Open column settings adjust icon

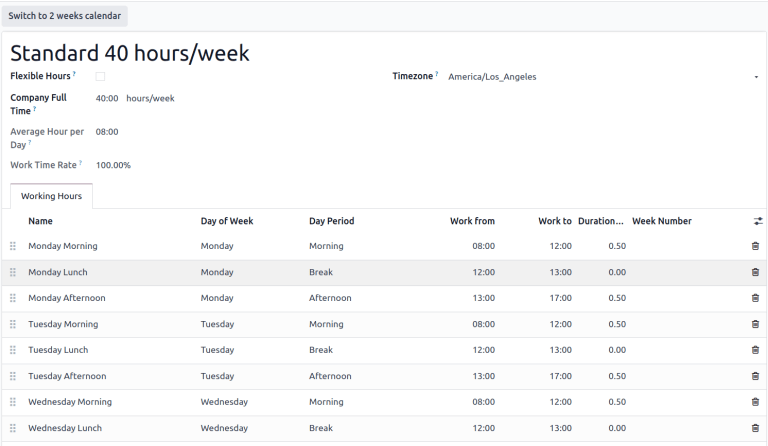[757, 221]
